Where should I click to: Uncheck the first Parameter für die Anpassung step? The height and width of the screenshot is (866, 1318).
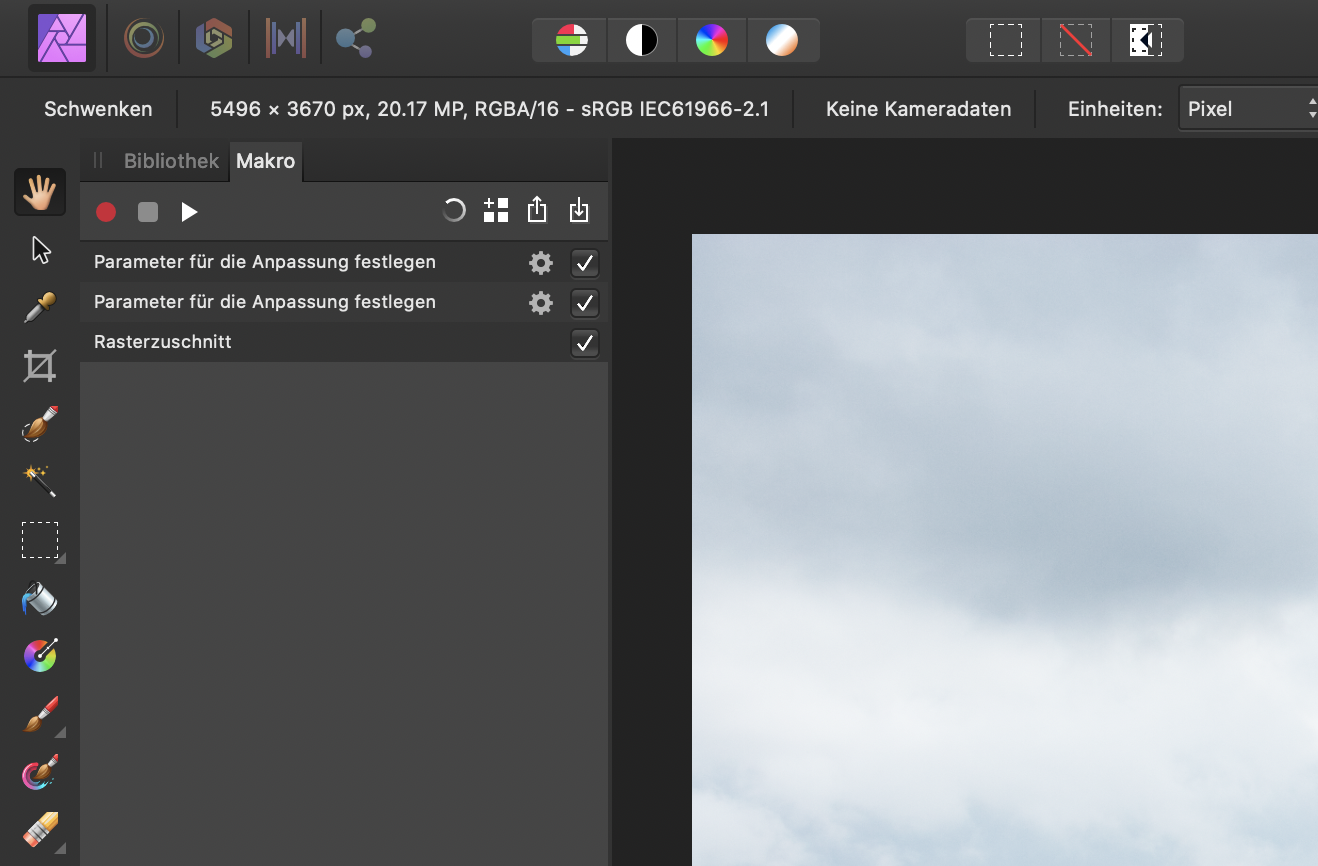pos(585,263)
